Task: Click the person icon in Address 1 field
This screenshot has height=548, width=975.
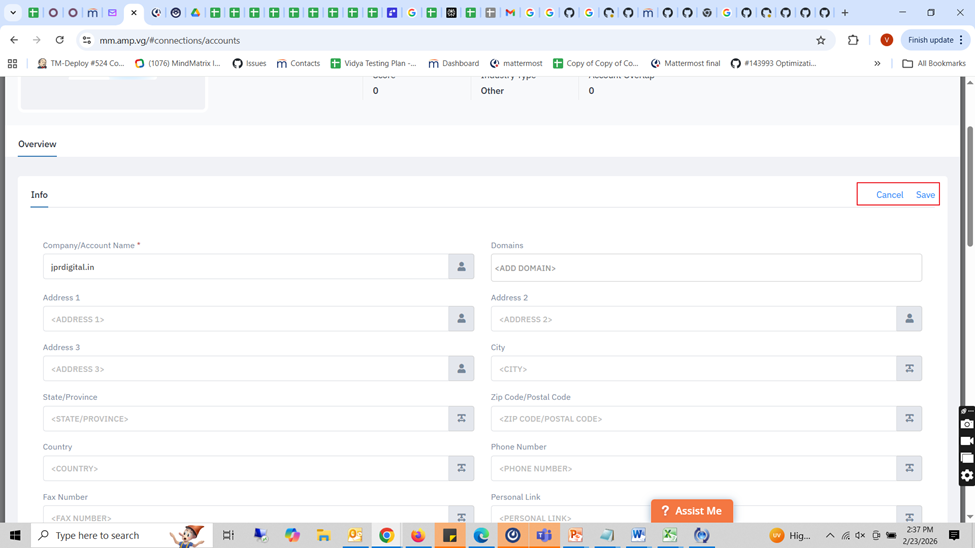Action: click(x=461, y=319)
